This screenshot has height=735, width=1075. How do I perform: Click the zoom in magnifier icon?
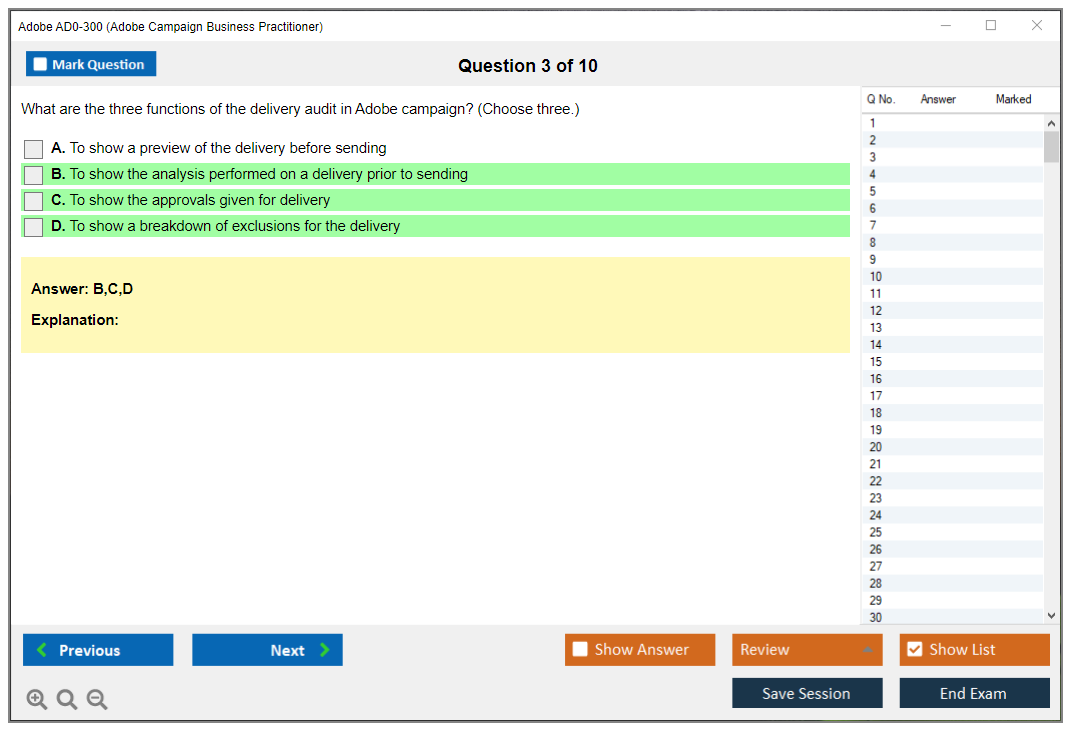36,700
